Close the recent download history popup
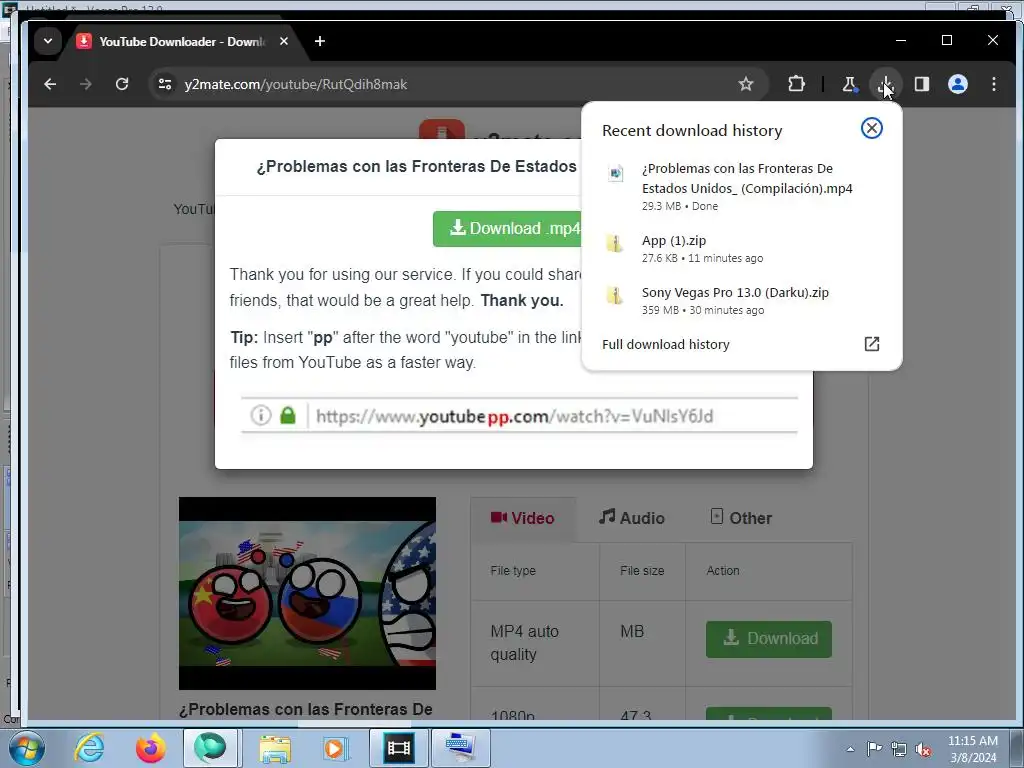Screen dimensions: 1024x768 pyautogui.click(x=871, y=128)
